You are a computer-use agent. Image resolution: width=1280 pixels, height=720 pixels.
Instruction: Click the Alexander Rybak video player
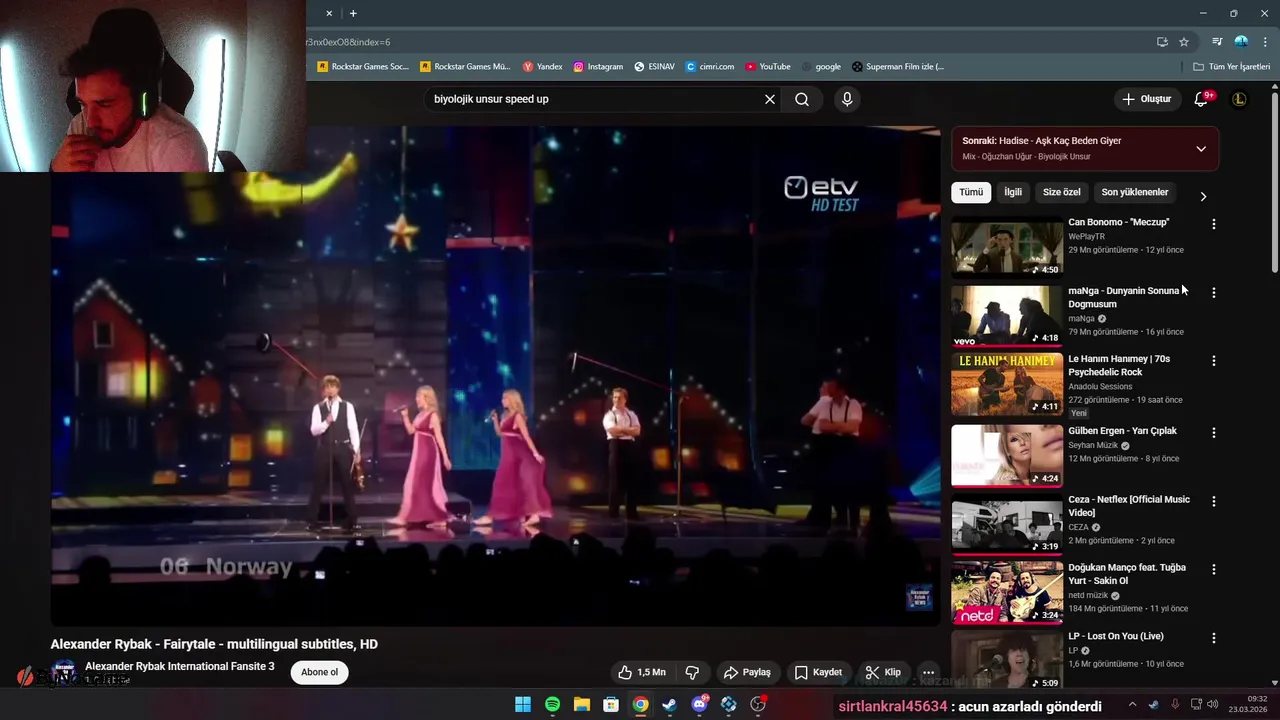click(495, 376)
